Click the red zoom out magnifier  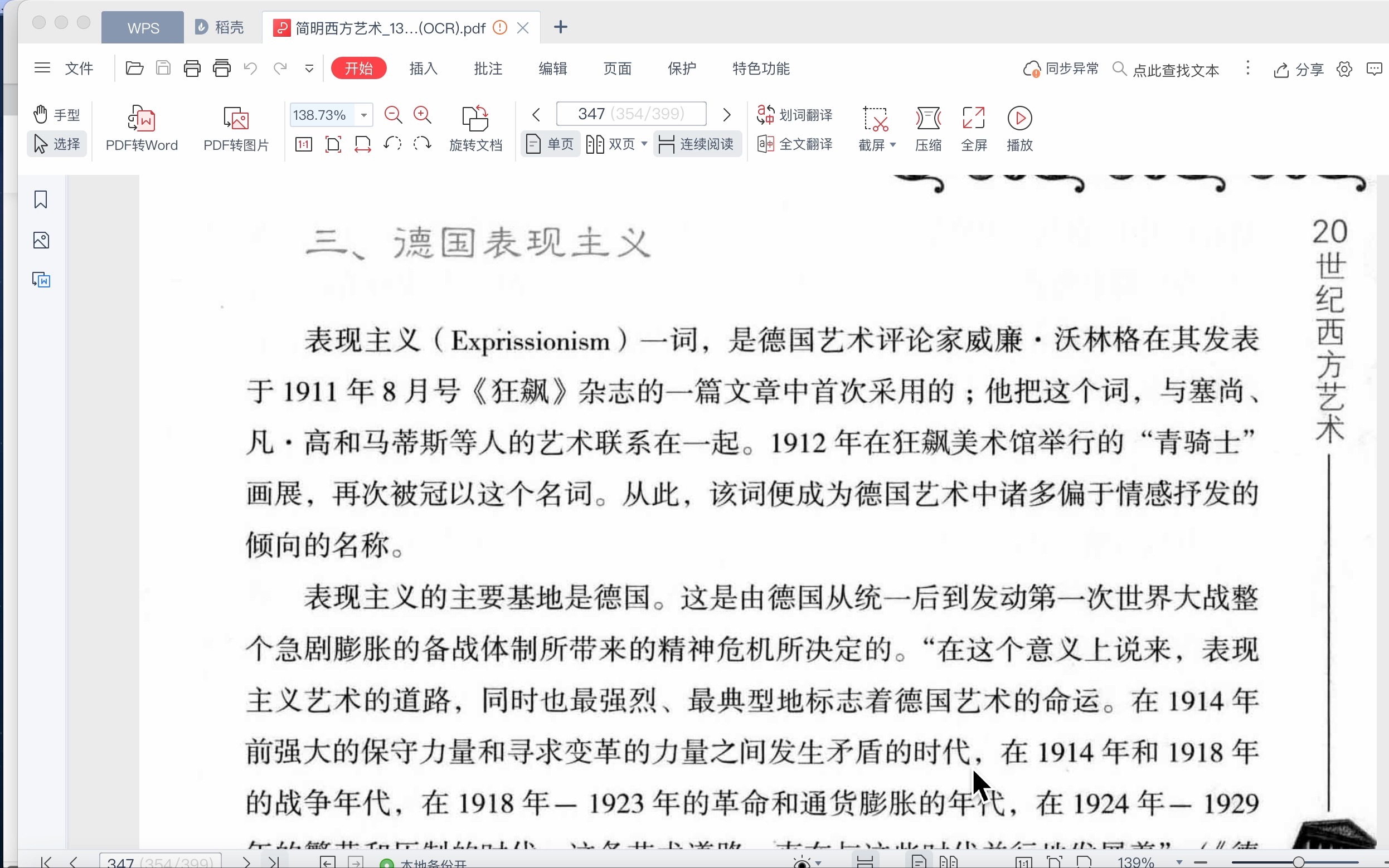393,115
